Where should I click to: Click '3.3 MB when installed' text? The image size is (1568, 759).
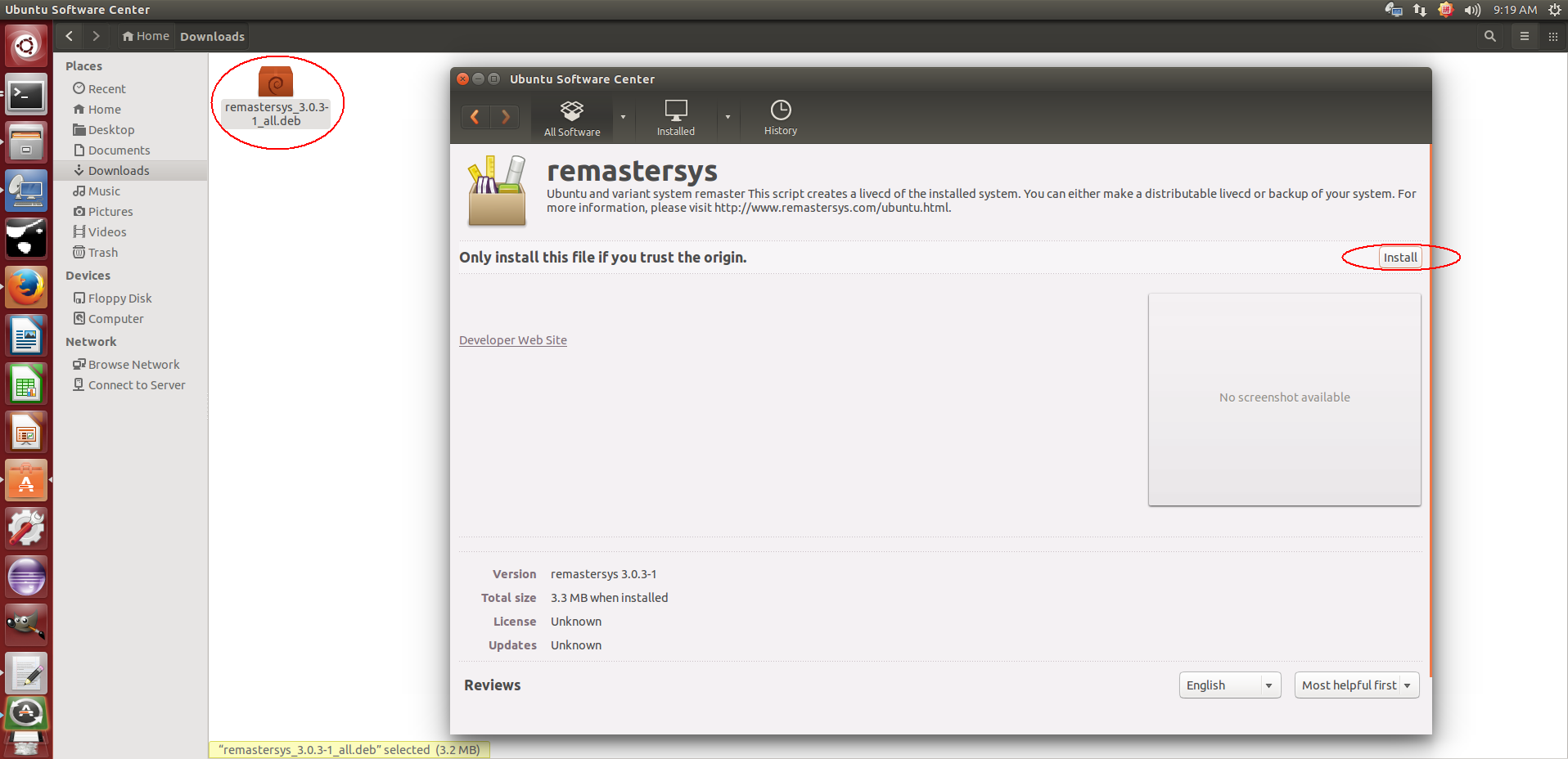pos(610,598)
